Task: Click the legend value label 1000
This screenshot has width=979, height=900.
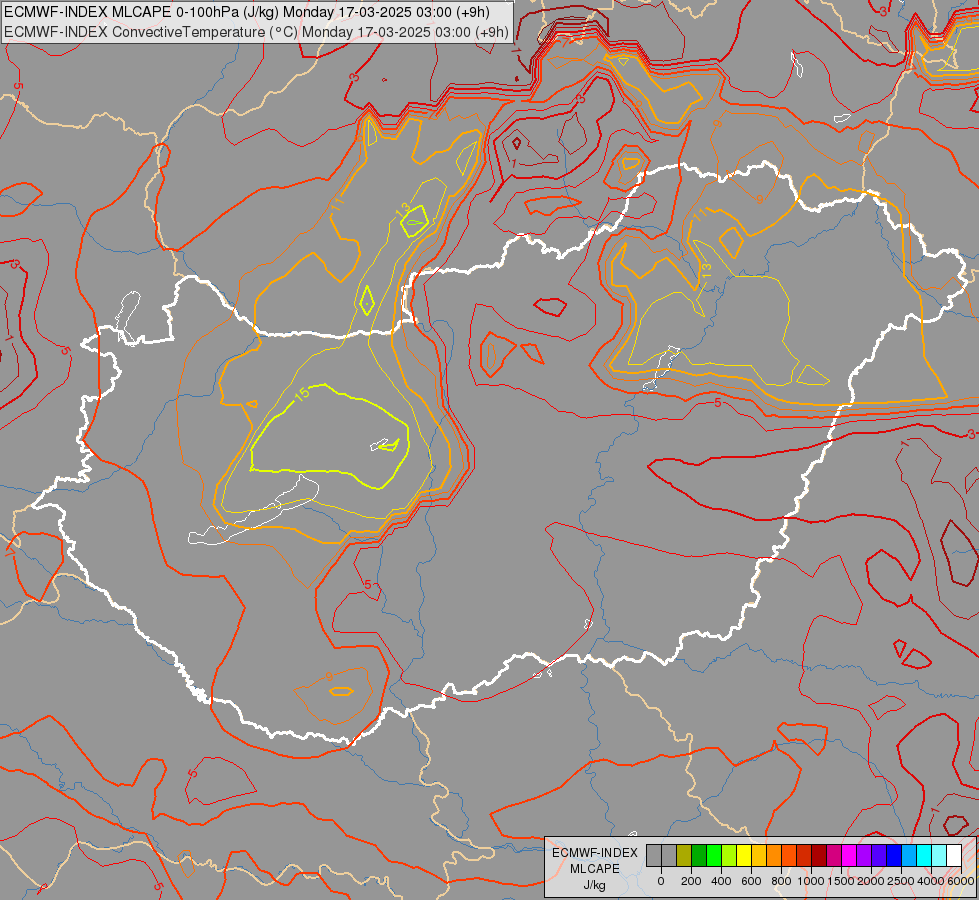Action: click(x=811, y=881)
